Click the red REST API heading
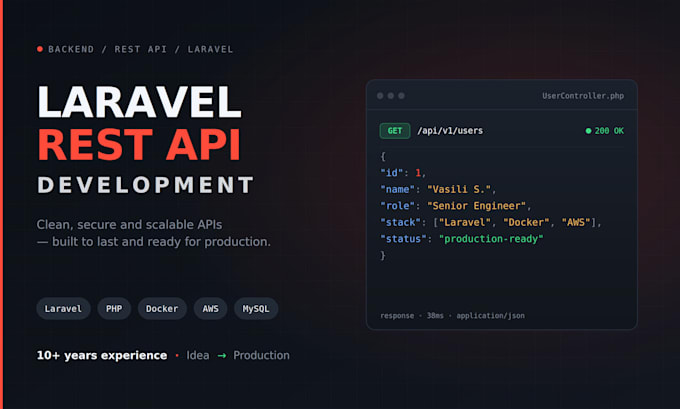Screen dimensions: 680x409 (139, 144)
